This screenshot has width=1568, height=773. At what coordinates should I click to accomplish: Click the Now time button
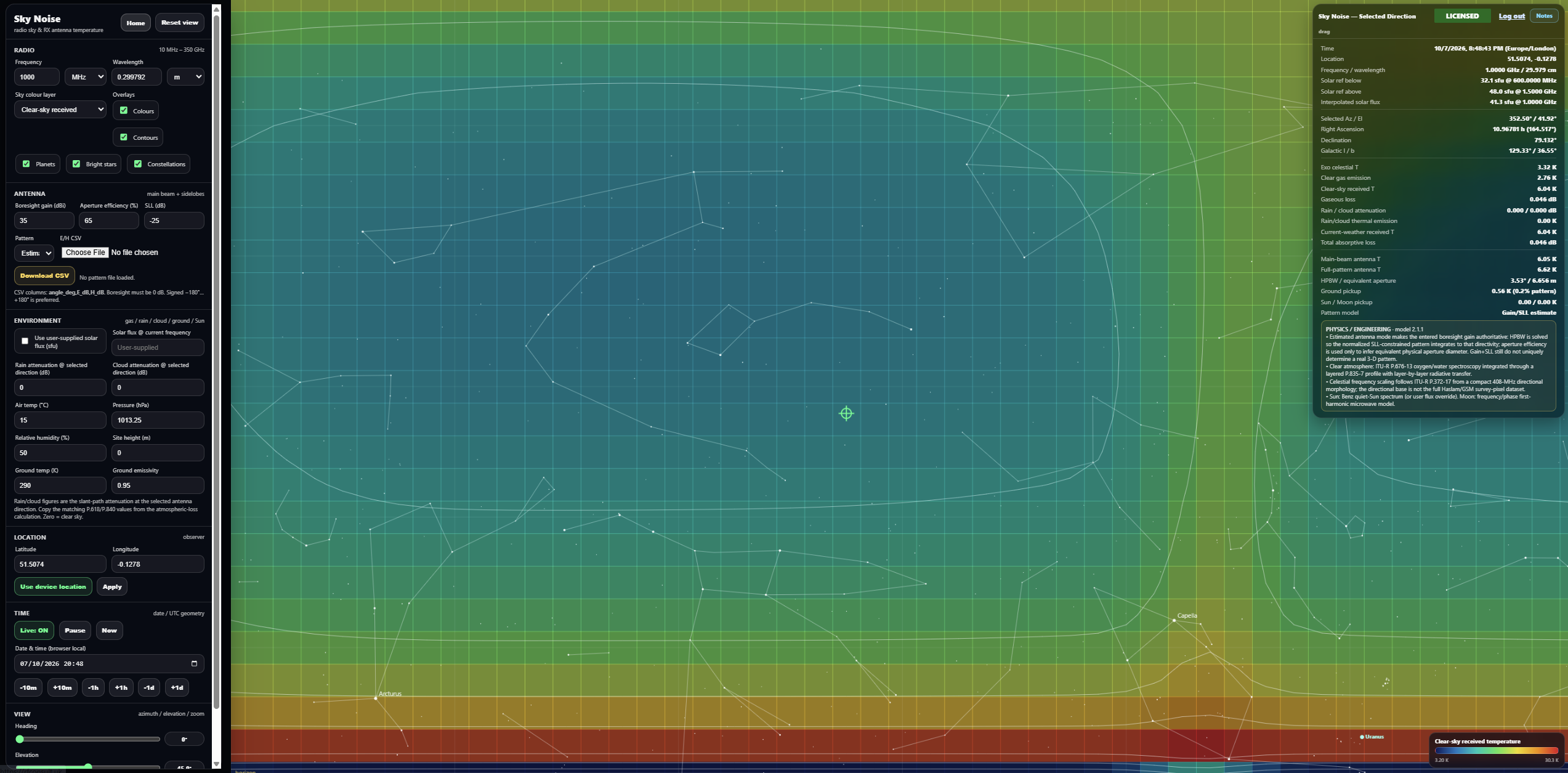tap(109, 630)
